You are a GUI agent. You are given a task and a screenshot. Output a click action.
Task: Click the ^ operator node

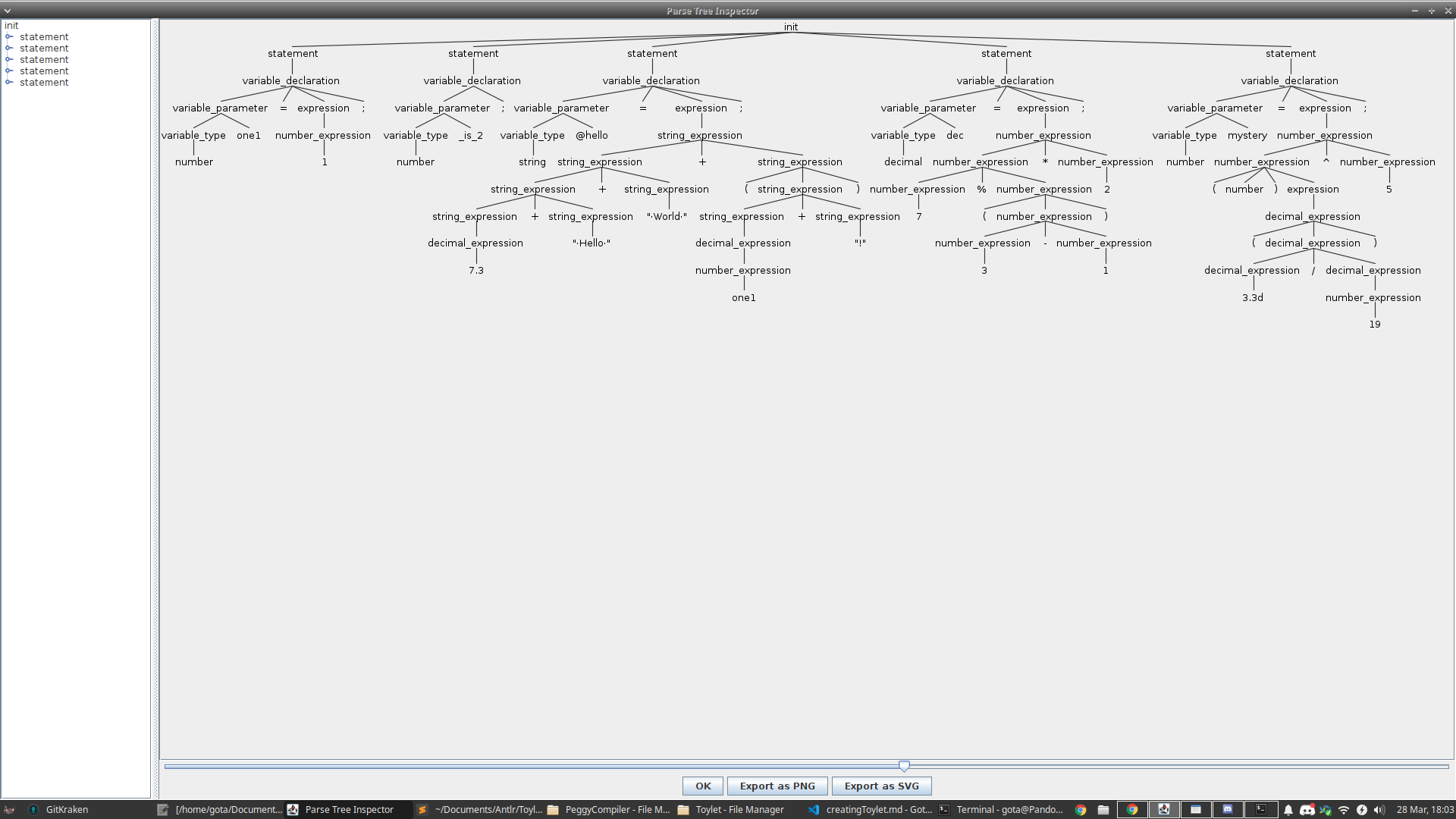pos(1326,162)
